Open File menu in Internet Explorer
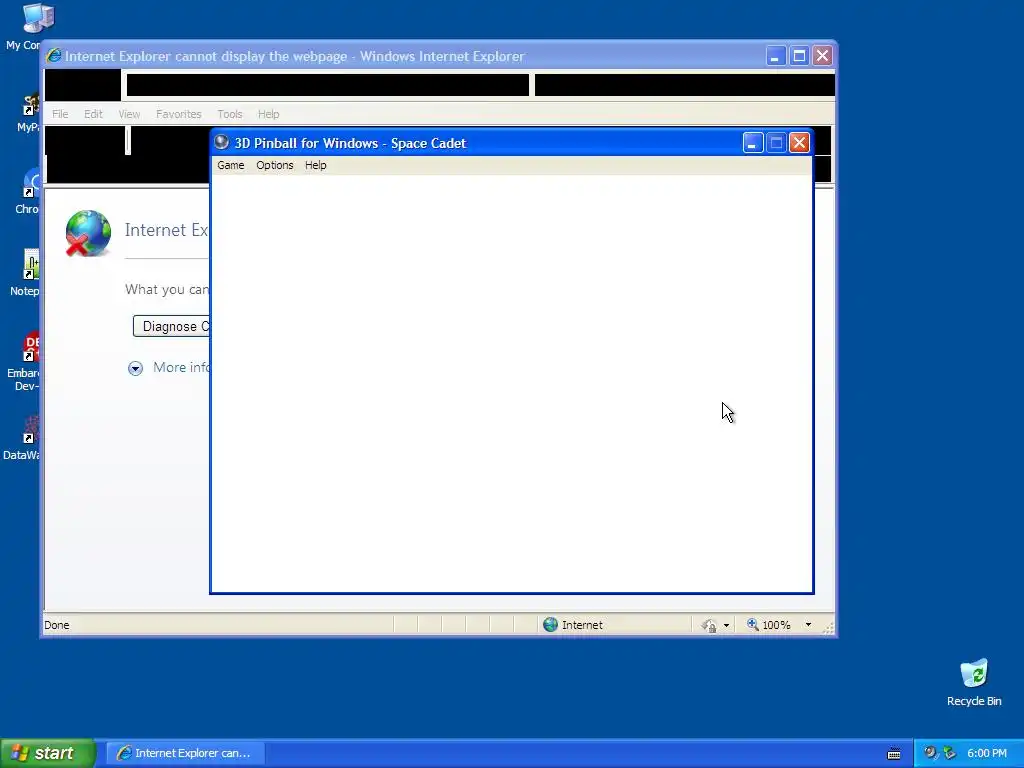The image size is (1024, 768). click(60, 114)
